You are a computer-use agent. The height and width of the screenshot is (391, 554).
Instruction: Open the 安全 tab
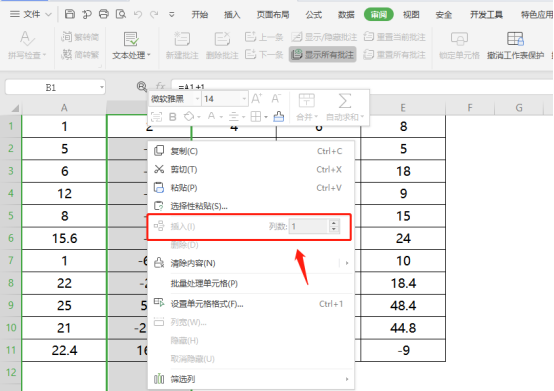click(x=444, y=14)
